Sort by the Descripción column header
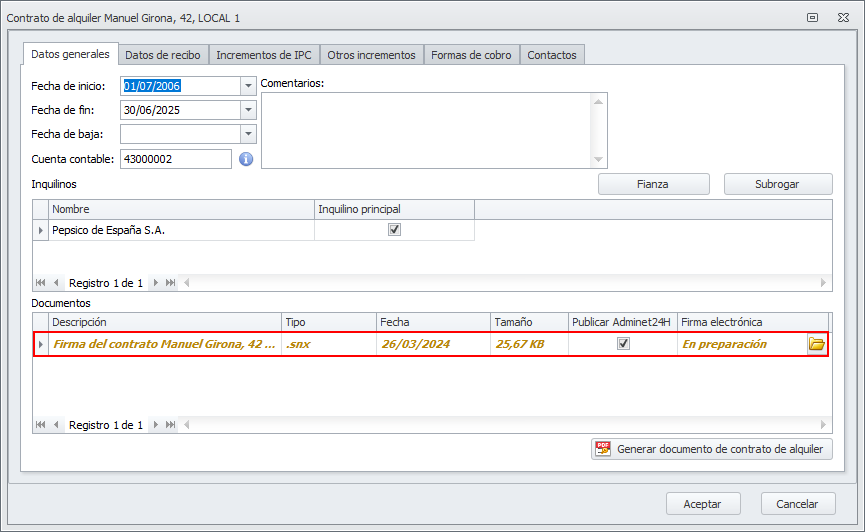 click(x=165, y=322)
